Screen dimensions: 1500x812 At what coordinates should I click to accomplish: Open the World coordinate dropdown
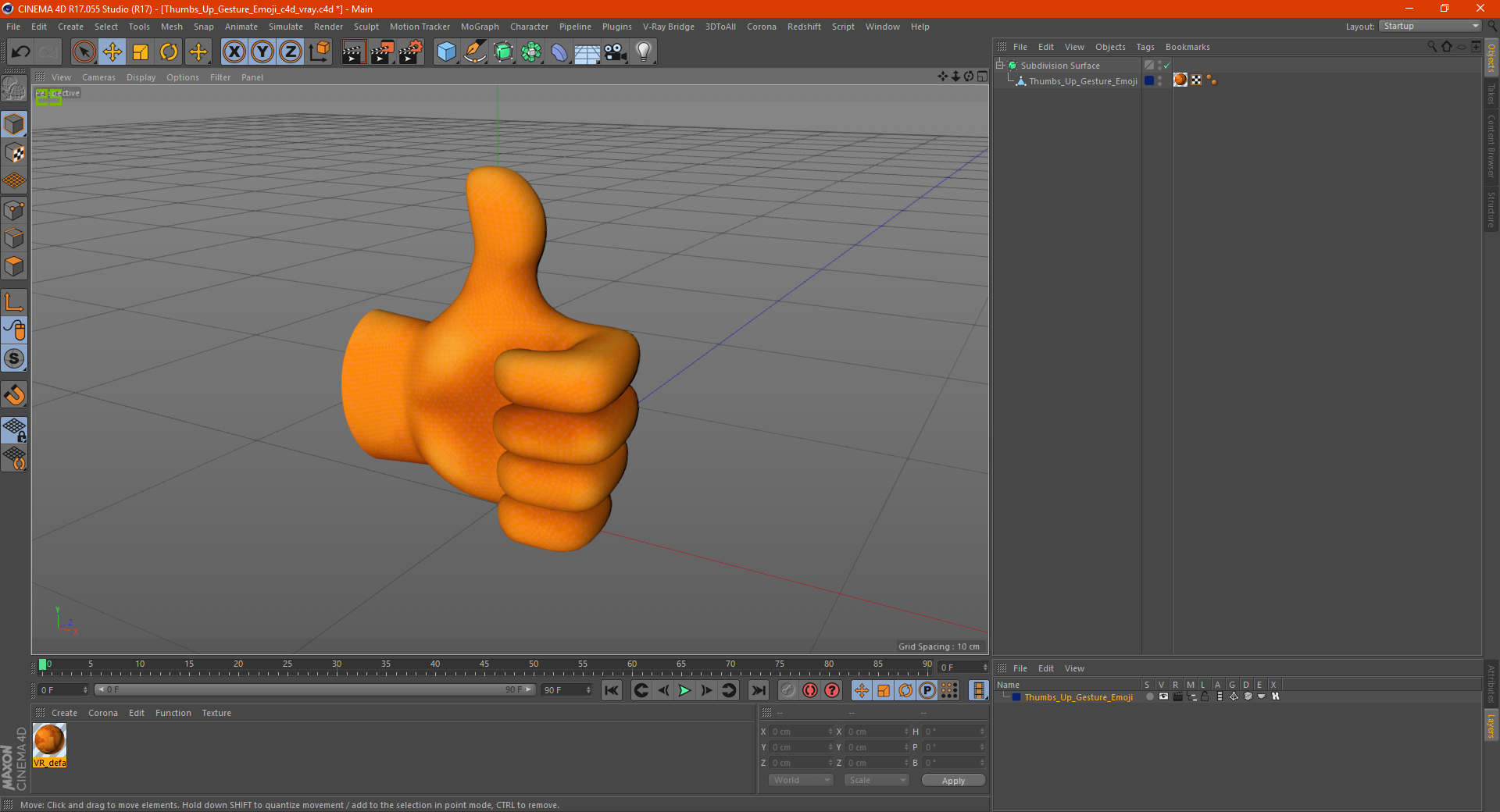[x=801, y=780]
